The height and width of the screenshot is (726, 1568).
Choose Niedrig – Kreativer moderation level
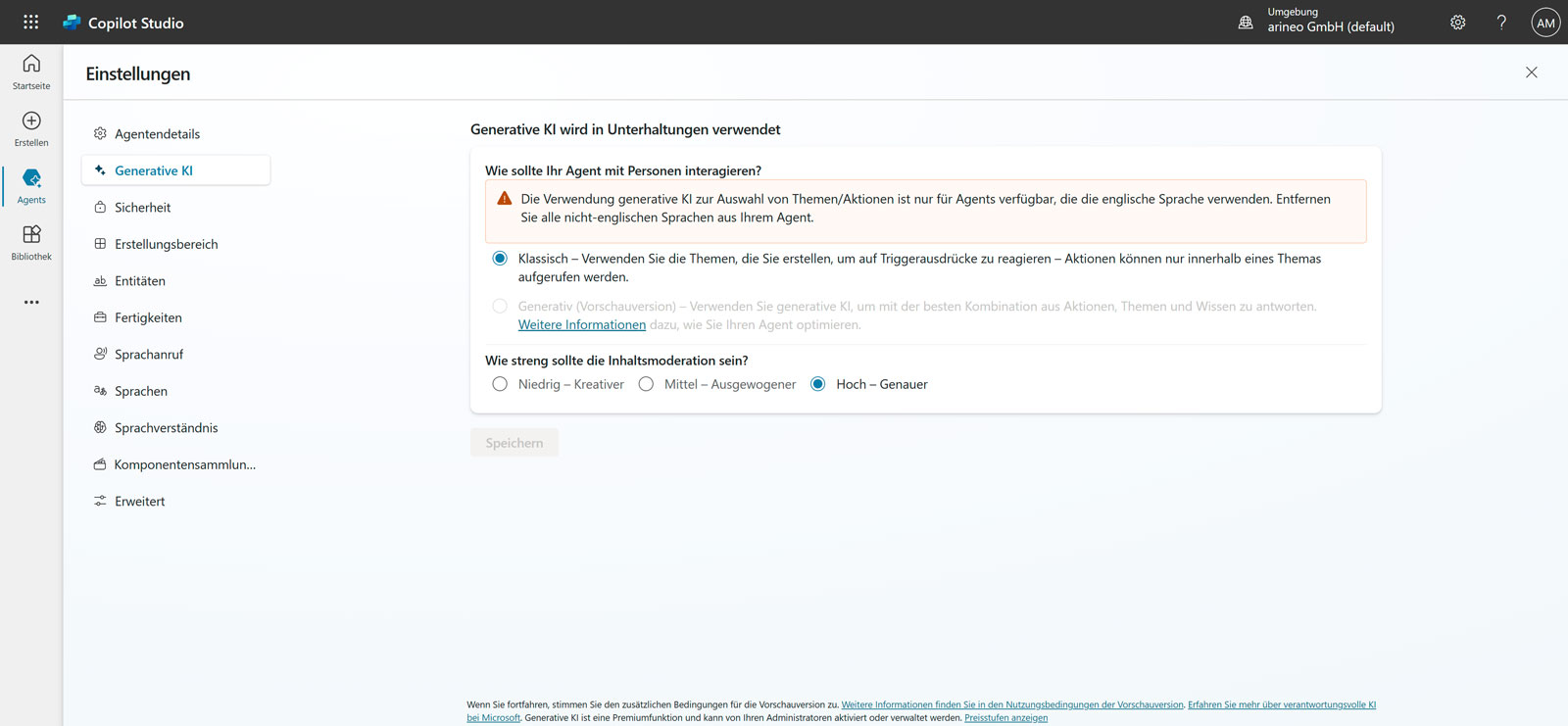point(500,384)
